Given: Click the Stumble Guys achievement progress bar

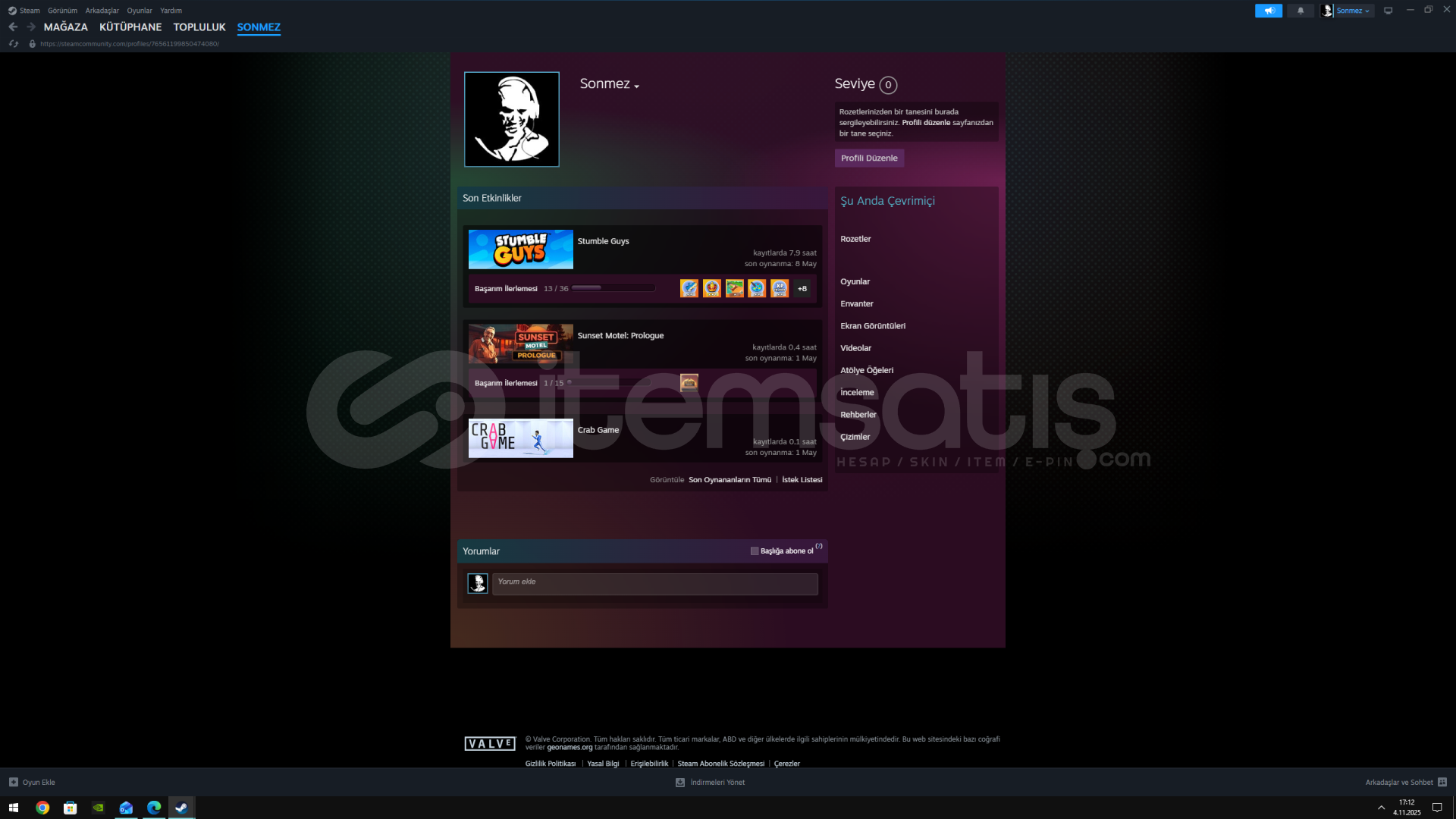Looking at the screenshot, I should (x=613, y=288).
